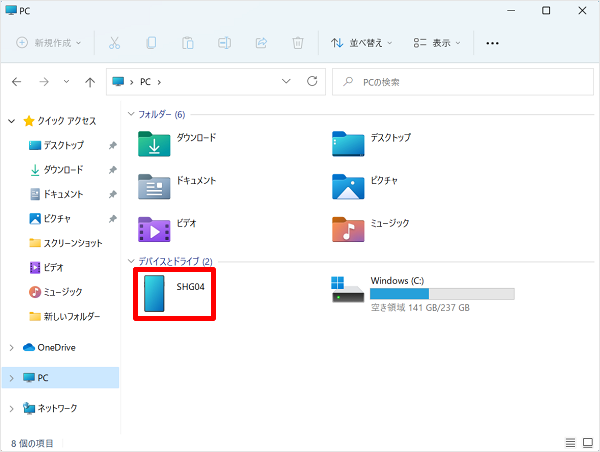Click the Cut scissors icon in toolbar
This screenshot has height=452, width=600.
114,43
